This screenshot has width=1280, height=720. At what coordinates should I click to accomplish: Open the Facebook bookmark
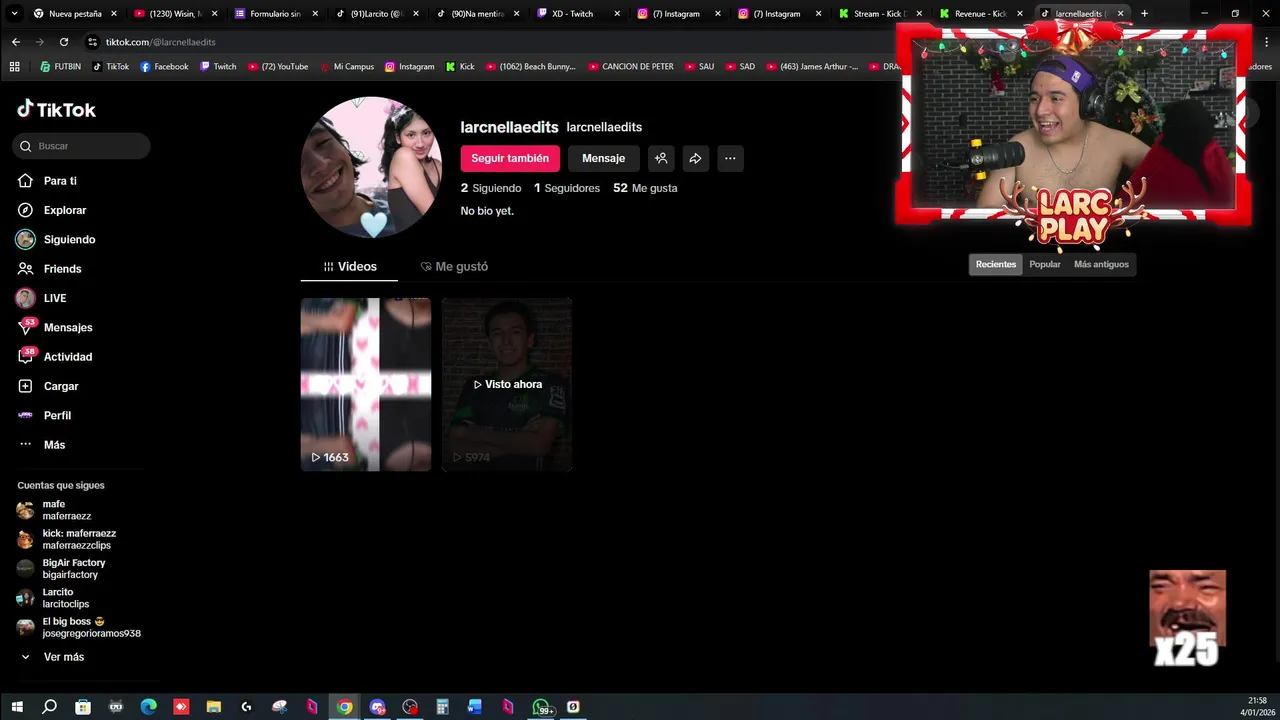point(164,67)
